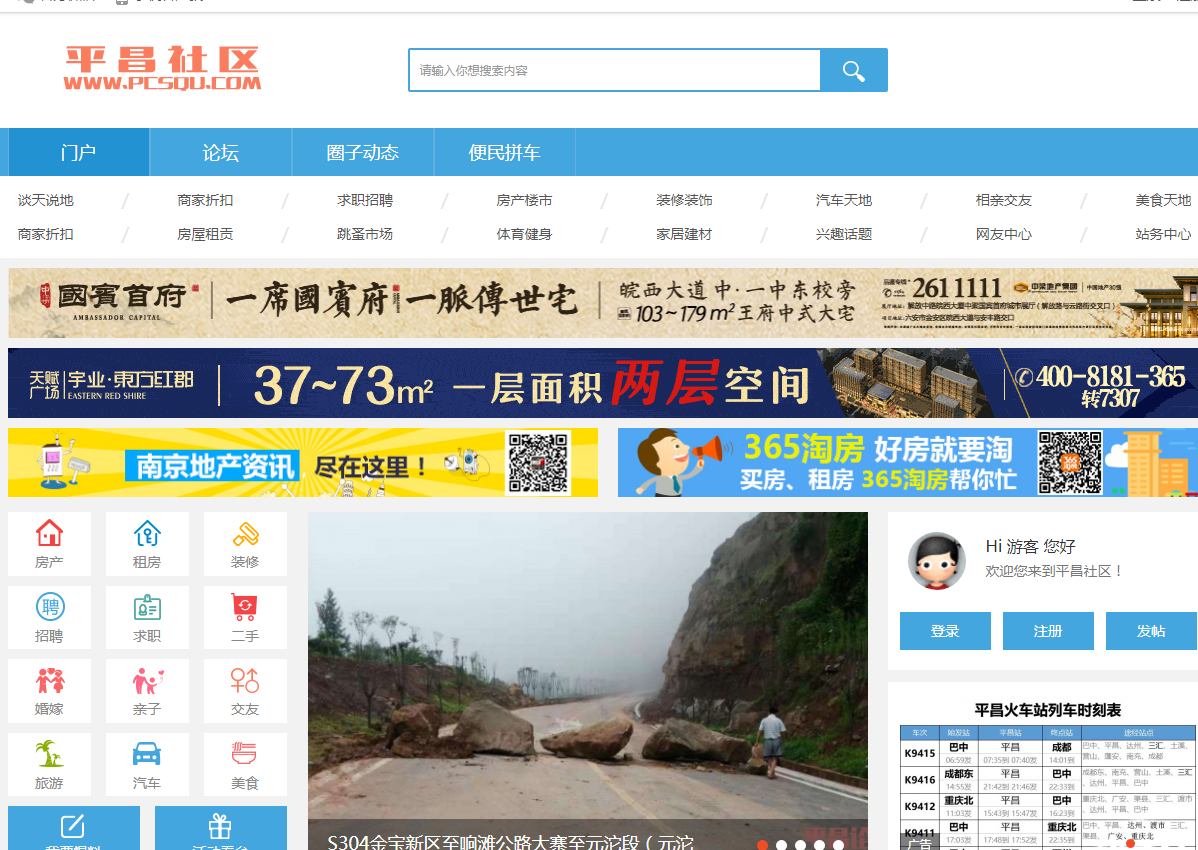Screen dimensions: 1198x850
Task: Select the 门户 navigation tab
Action: (79, 153)
